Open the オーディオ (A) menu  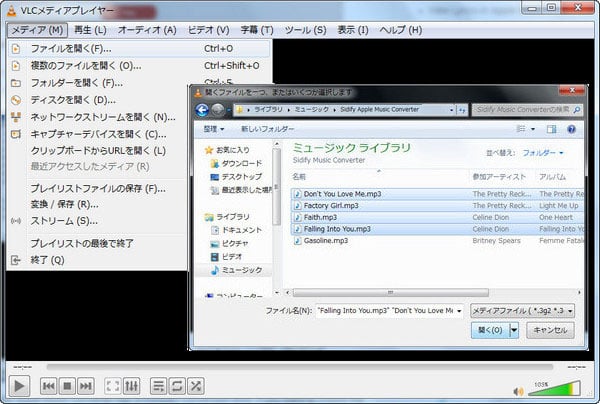tap(147, 30)
